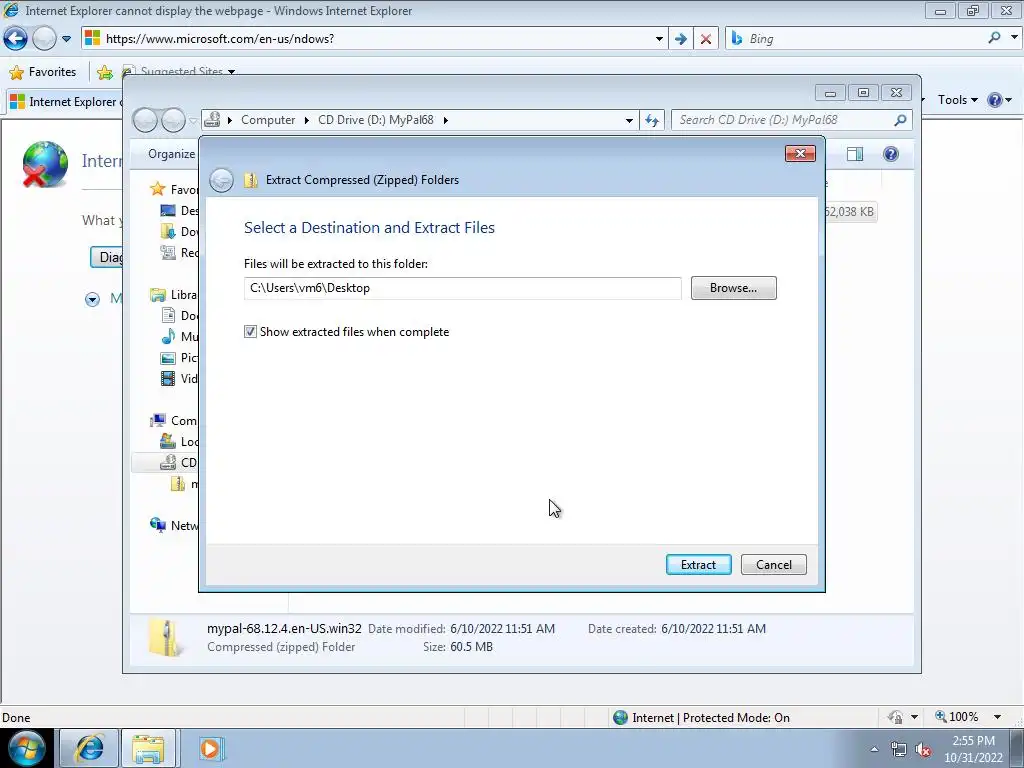
Task: Edit the extraction destination path field
Action: point(462,288)
